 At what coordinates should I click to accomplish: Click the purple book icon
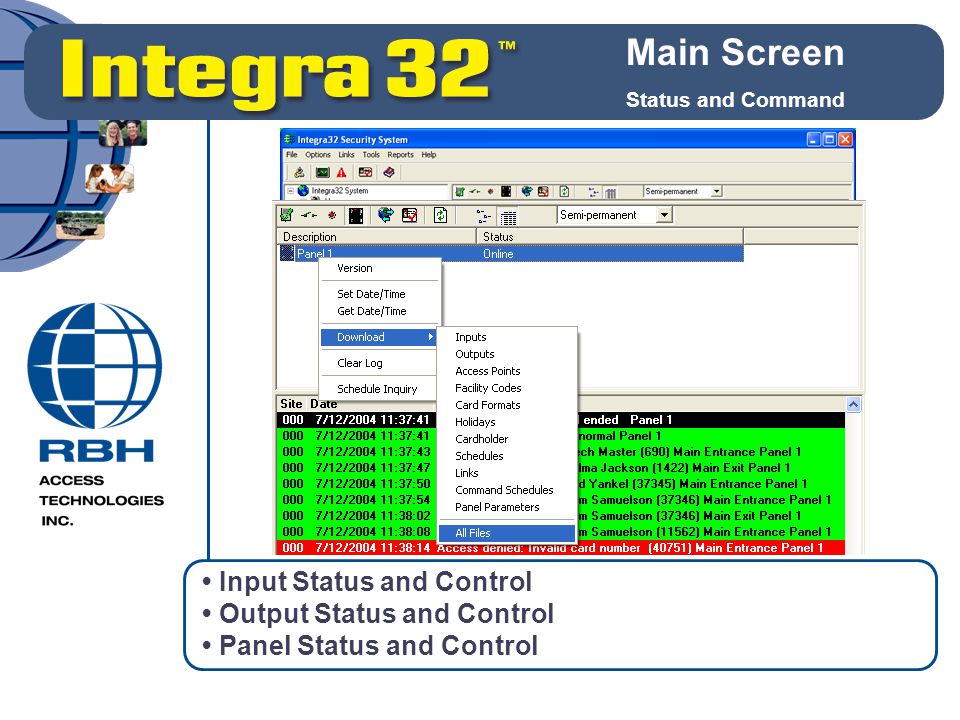(389, 173)
